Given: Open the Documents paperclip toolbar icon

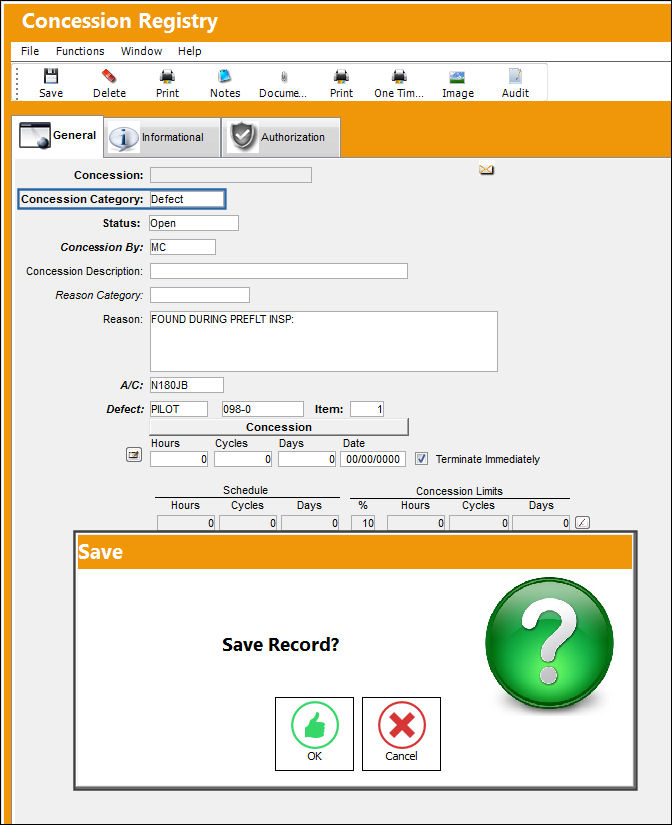Looking at the screenshot, I should [x=283, y=77].
